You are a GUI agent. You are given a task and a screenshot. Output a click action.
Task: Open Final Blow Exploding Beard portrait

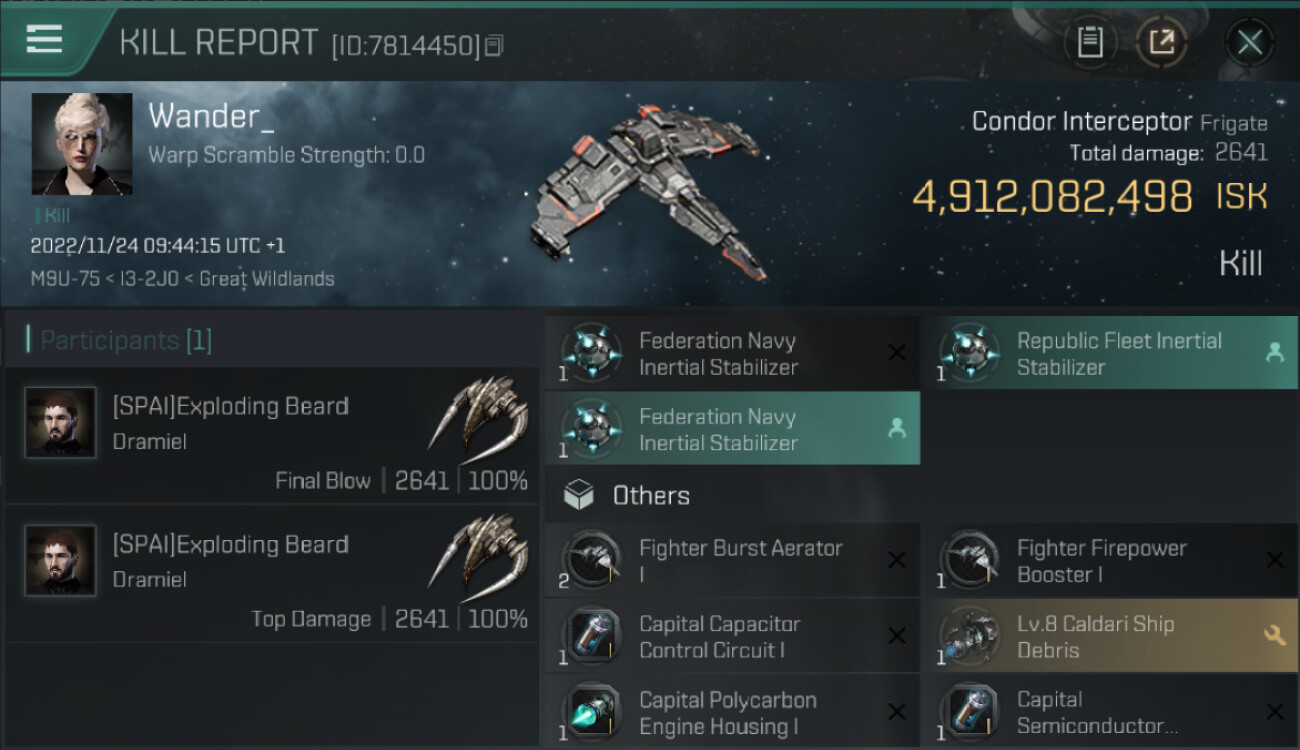[x=61, y=423]
